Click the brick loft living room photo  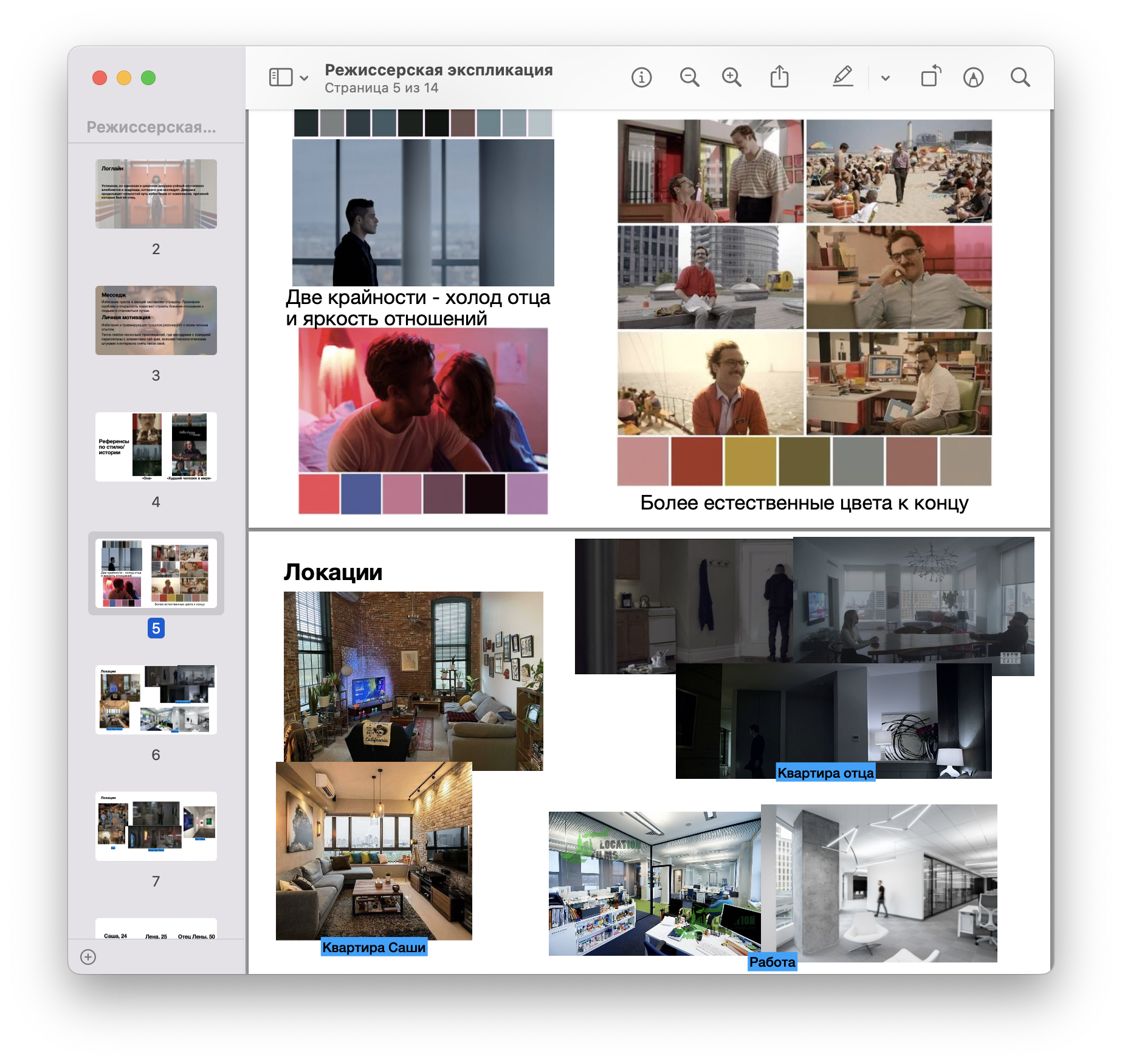click(413, 676)
